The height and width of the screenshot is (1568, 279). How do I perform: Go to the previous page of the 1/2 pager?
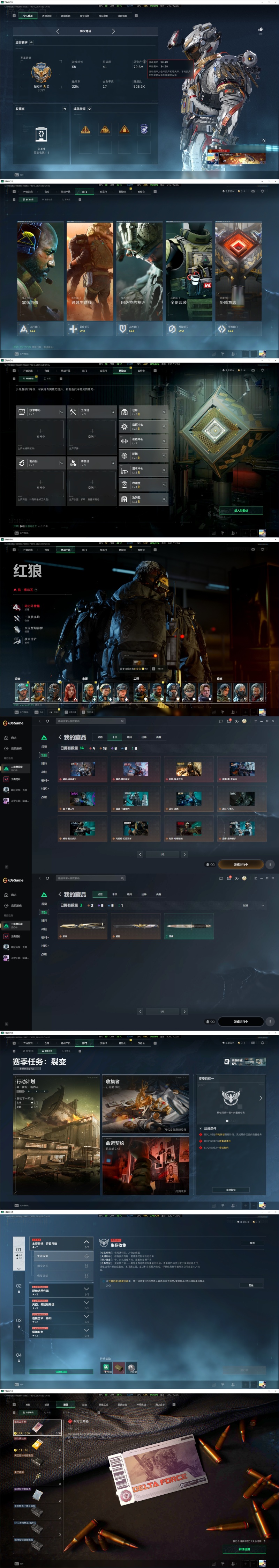pos(140,855)
